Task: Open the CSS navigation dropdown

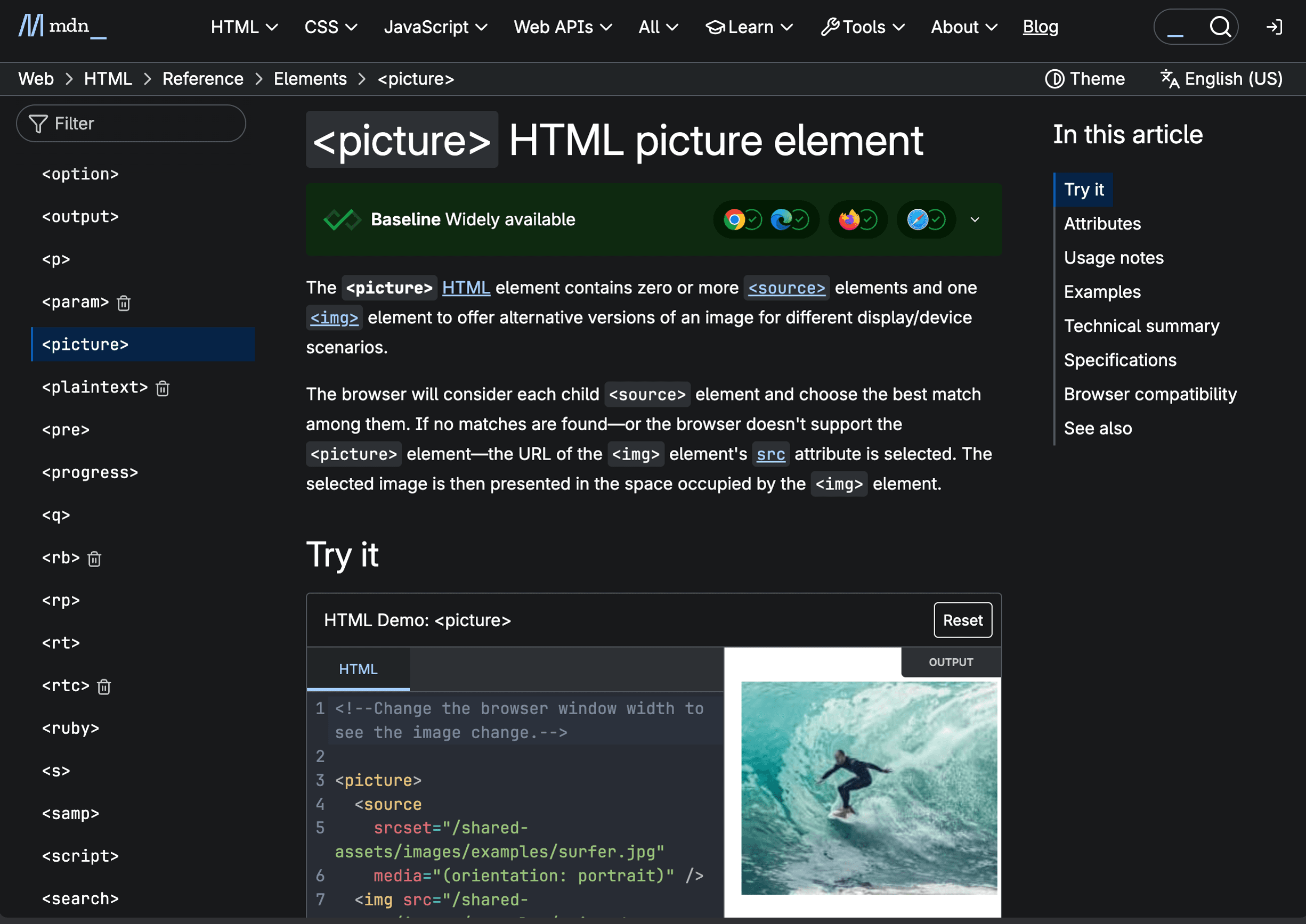Action: (331, 27)
